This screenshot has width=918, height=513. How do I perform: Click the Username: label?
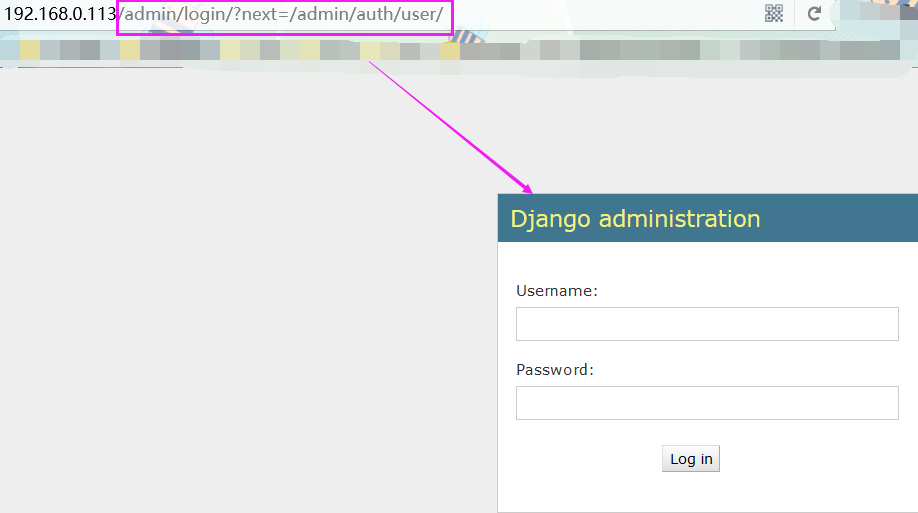tap(557, 291)
